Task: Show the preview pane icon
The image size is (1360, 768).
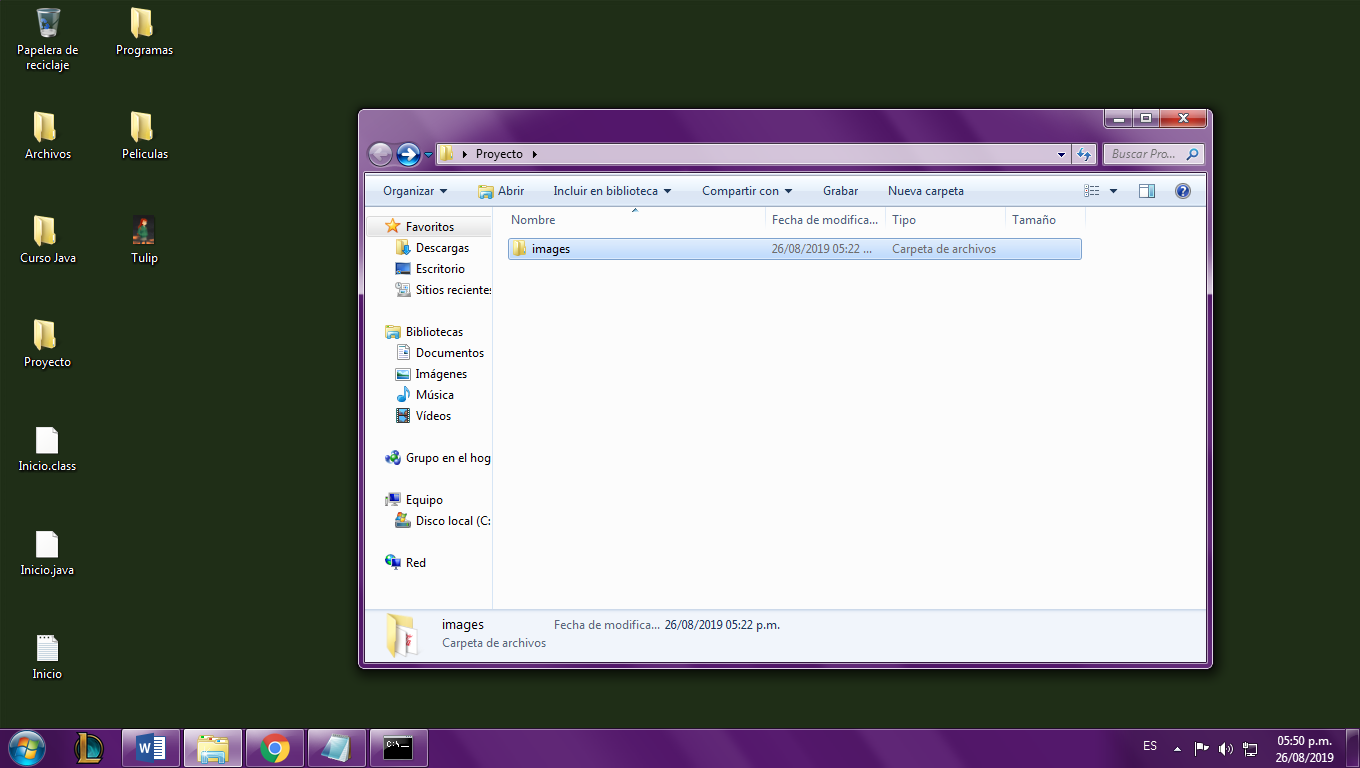Action: point(1147,191)
